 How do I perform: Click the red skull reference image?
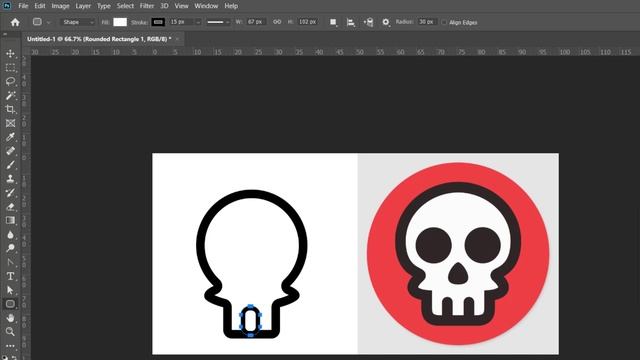458,253
